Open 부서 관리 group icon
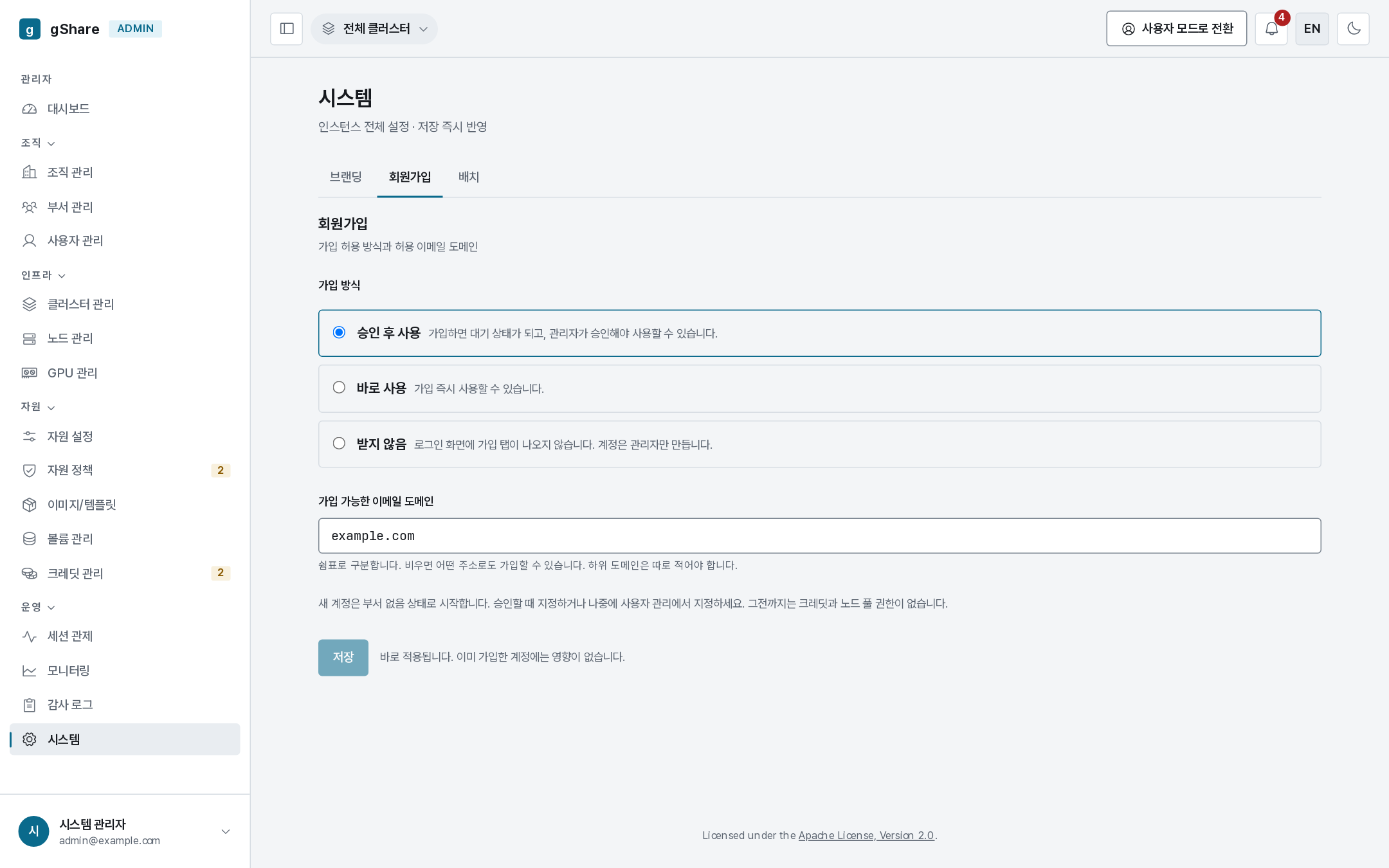The height and width of the screenshot is (868, 1389). [30, 207]
